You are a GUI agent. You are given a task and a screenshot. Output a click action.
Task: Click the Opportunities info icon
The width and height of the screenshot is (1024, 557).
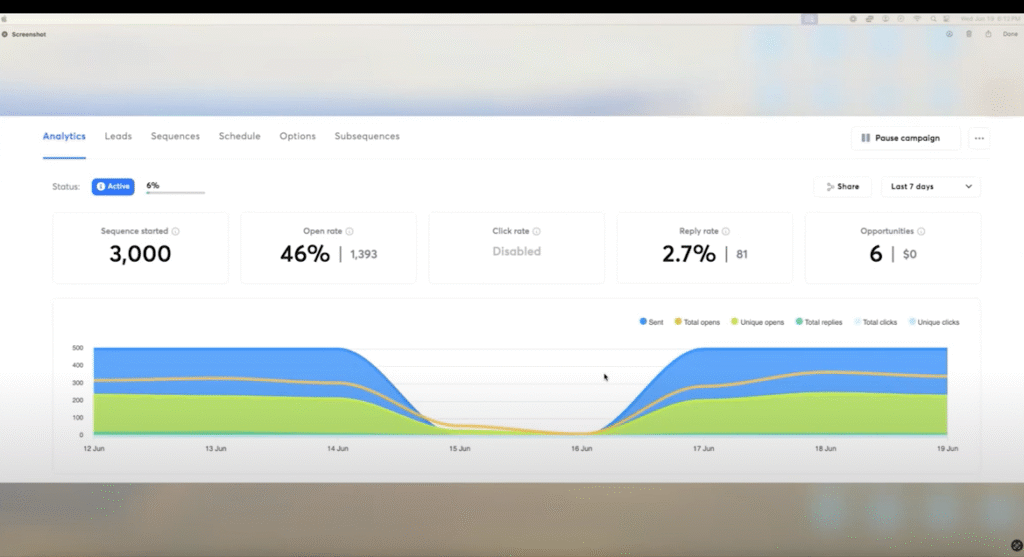coord(921,231)
